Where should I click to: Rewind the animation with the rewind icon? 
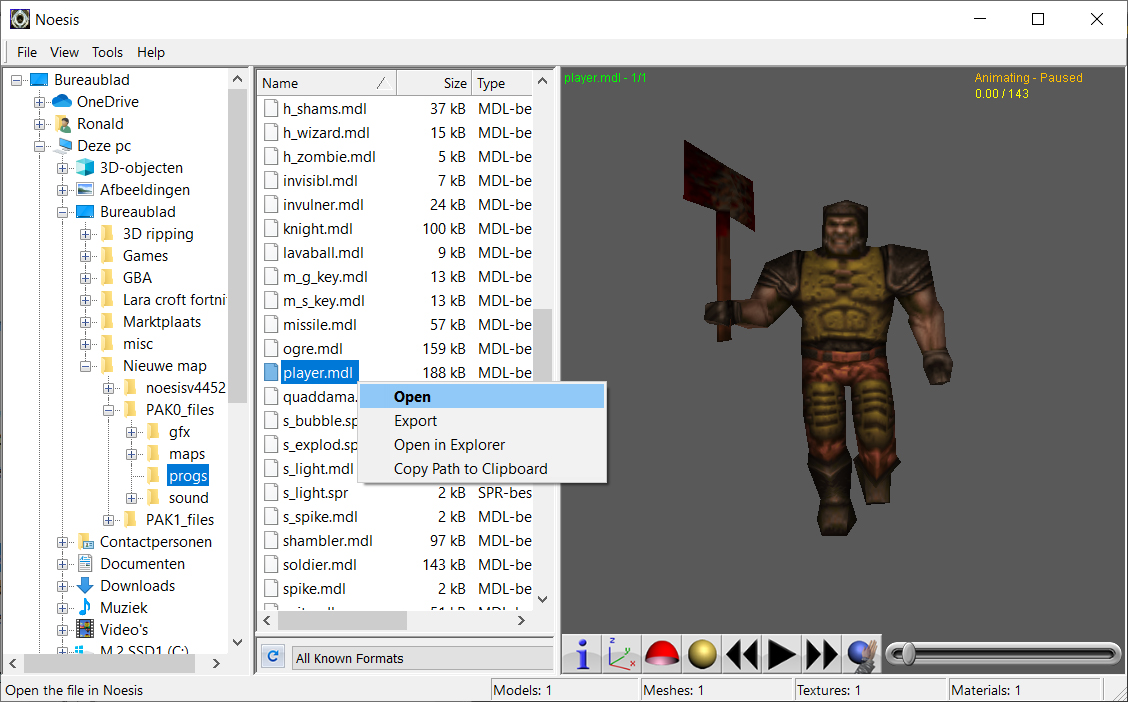pos(741,654)
